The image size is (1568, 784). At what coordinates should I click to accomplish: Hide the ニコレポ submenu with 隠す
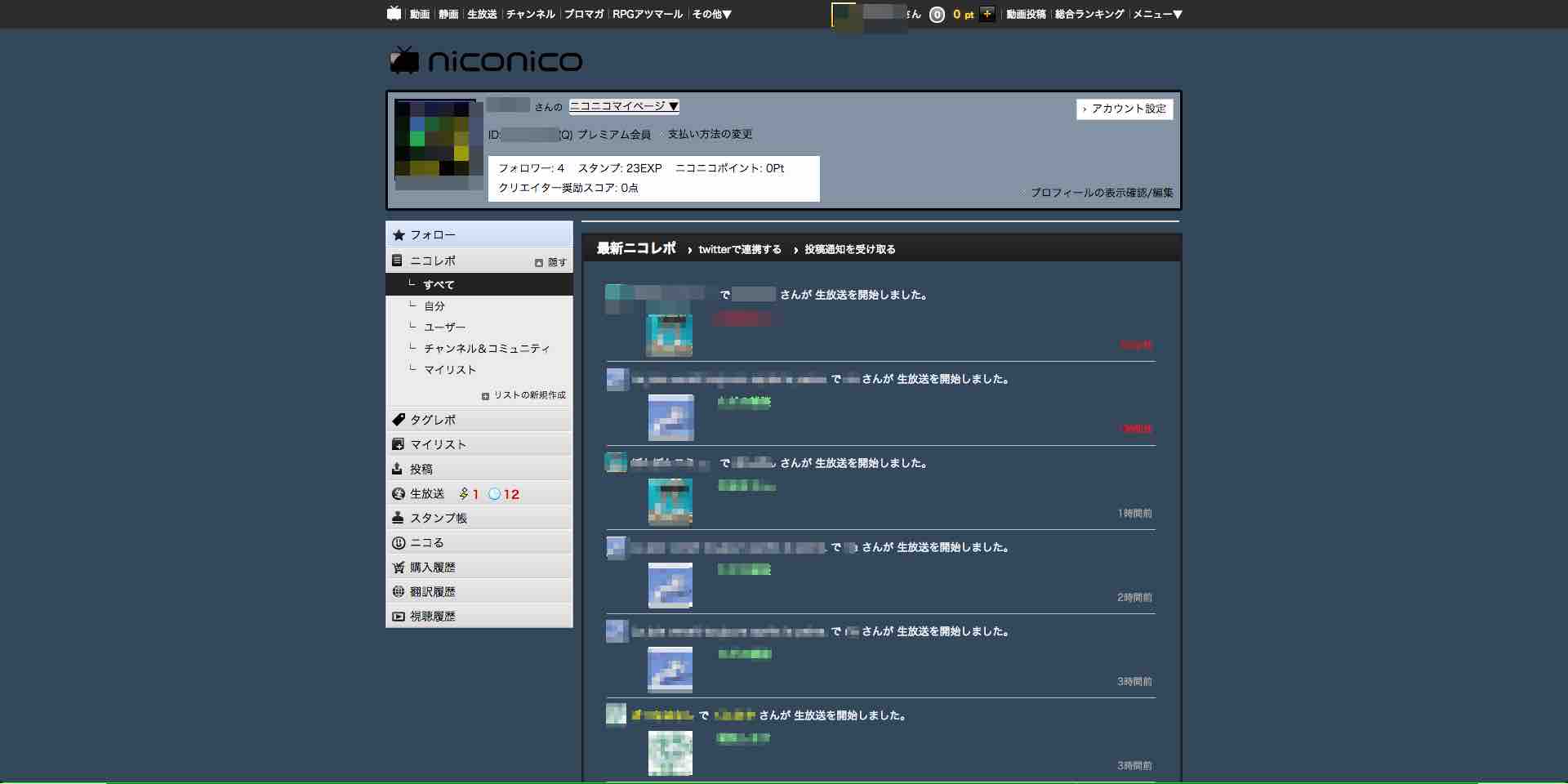(551, 262)
